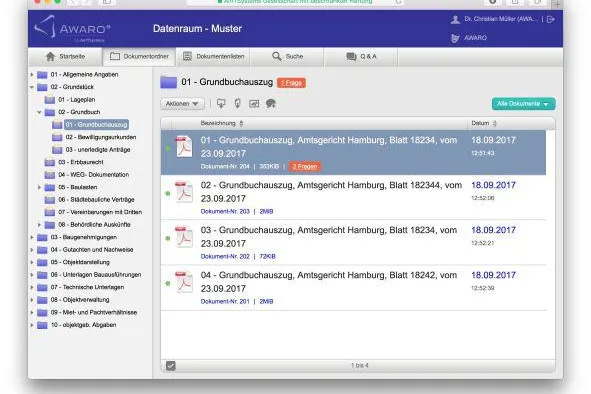Sort by Datum using the column sort arrows
The width and height of the screenshot is (591, 394).
(x=495, y=123)
